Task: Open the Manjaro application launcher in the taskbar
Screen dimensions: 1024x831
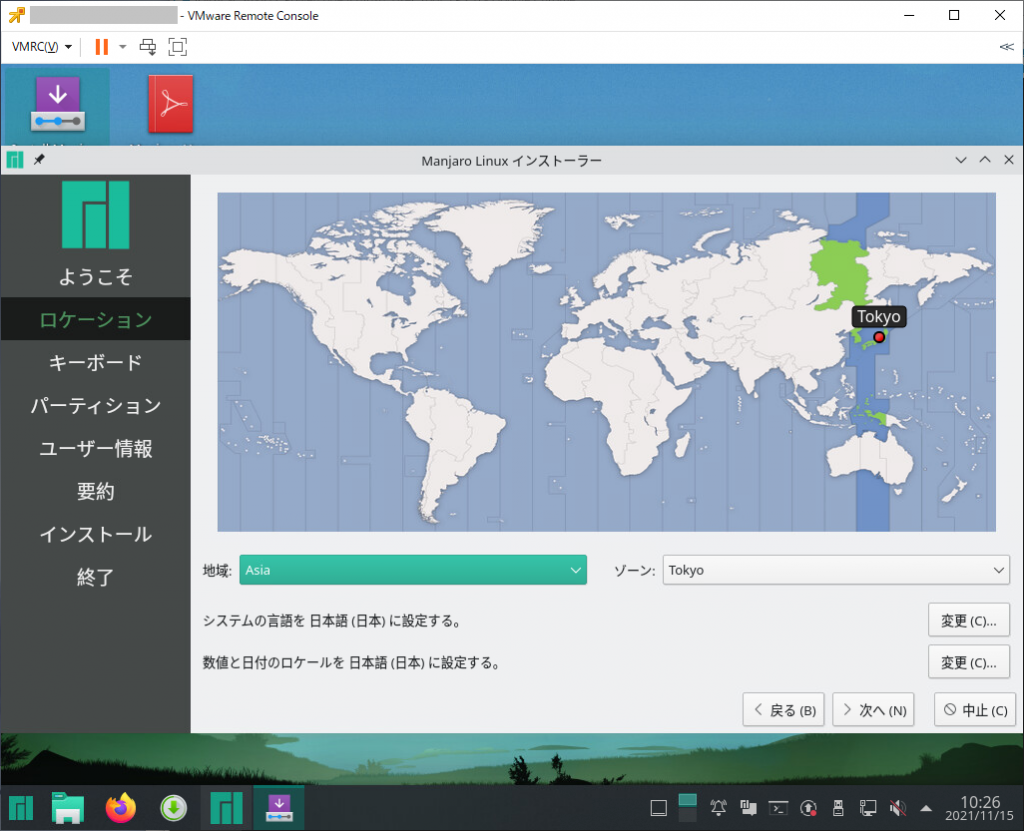Action: point(21,808)
